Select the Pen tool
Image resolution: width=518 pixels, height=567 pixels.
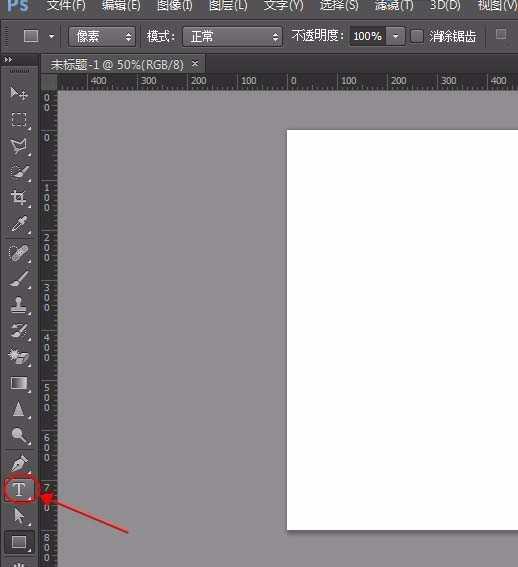pyautogui.click(x=19, y=464)
